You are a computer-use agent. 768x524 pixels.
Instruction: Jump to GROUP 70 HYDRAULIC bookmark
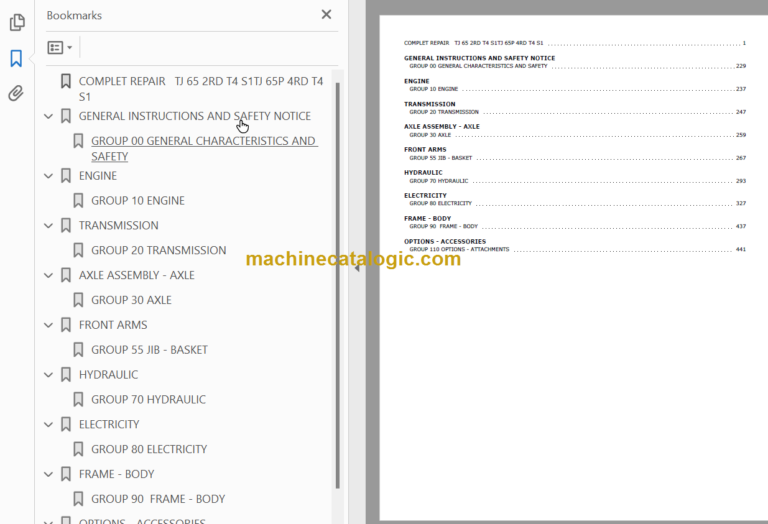pyautogui.click(x=148, y=400)
